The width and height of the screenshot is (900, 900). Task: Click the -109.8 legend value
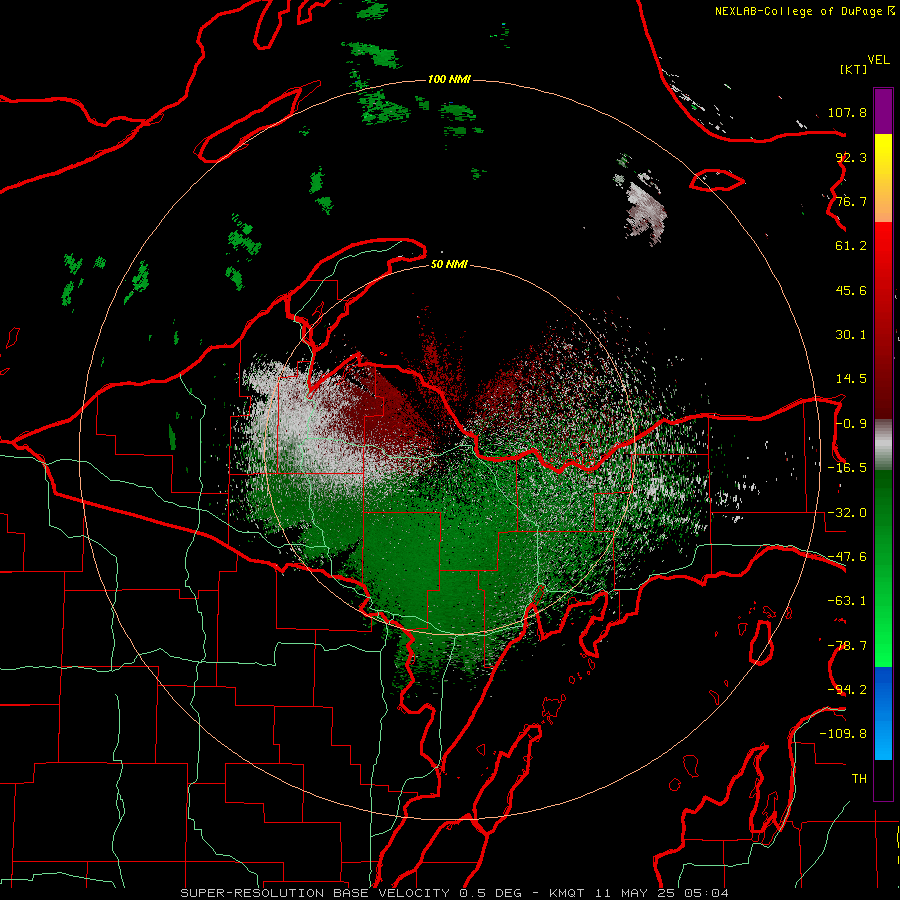point(843,734)
